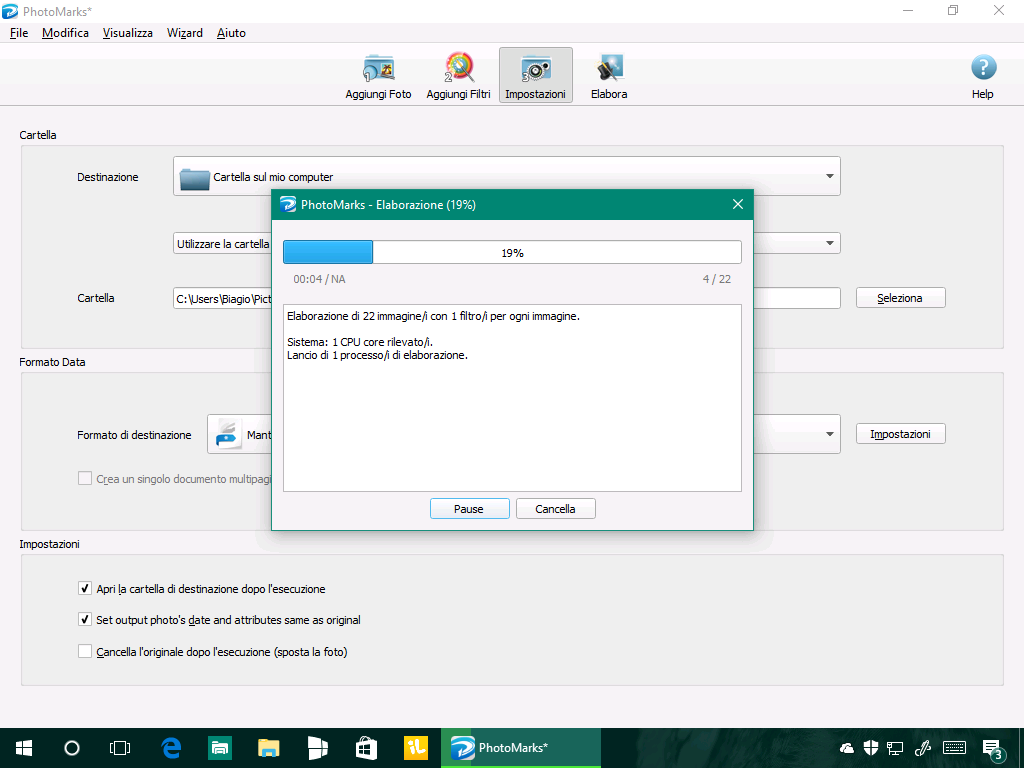Open the yellow iL taskbar app
The image size is (1024, 768).
tap(416, 748)
